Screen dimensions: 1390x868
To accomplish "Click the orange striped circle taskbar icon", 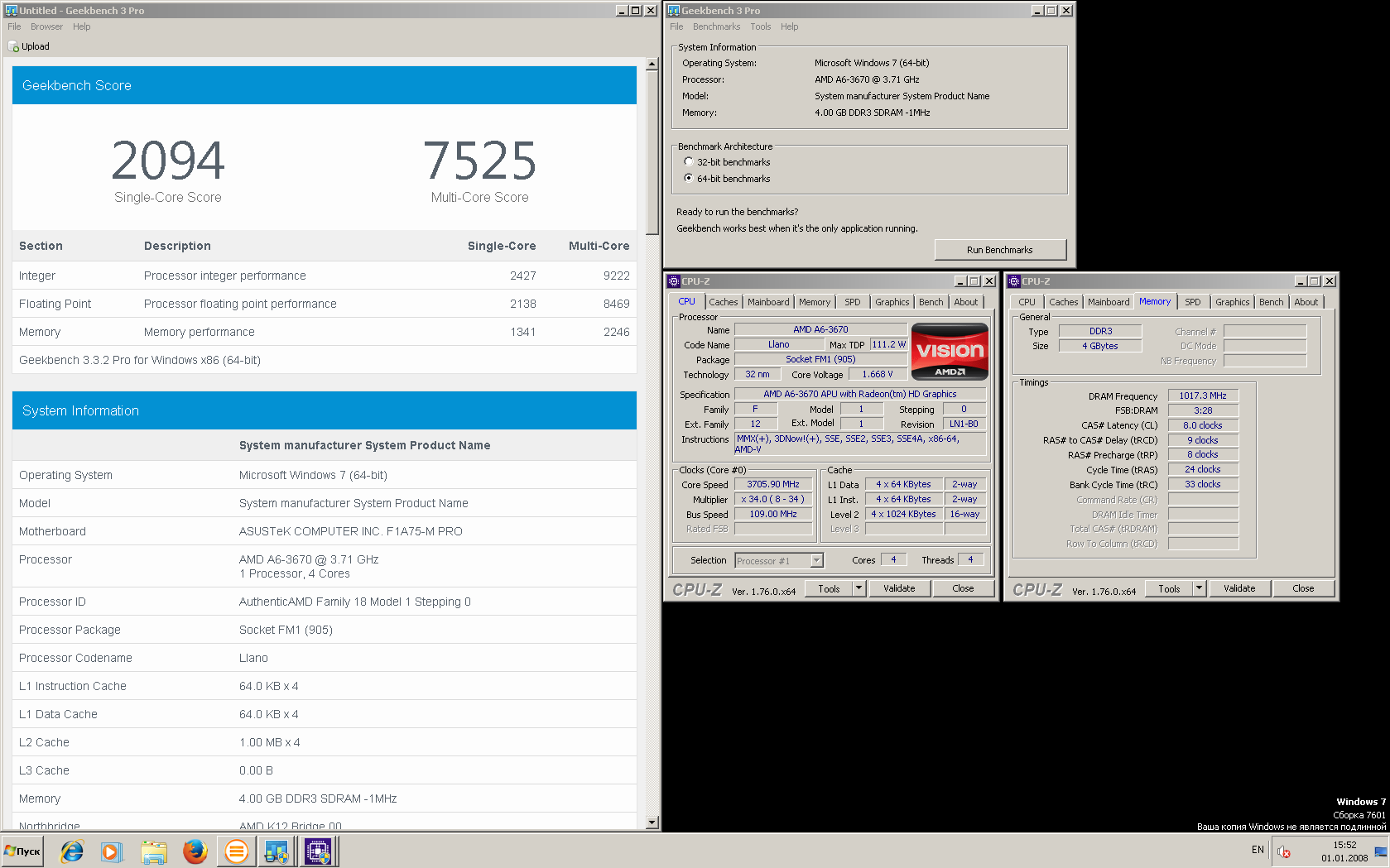I will coord(236,851).
